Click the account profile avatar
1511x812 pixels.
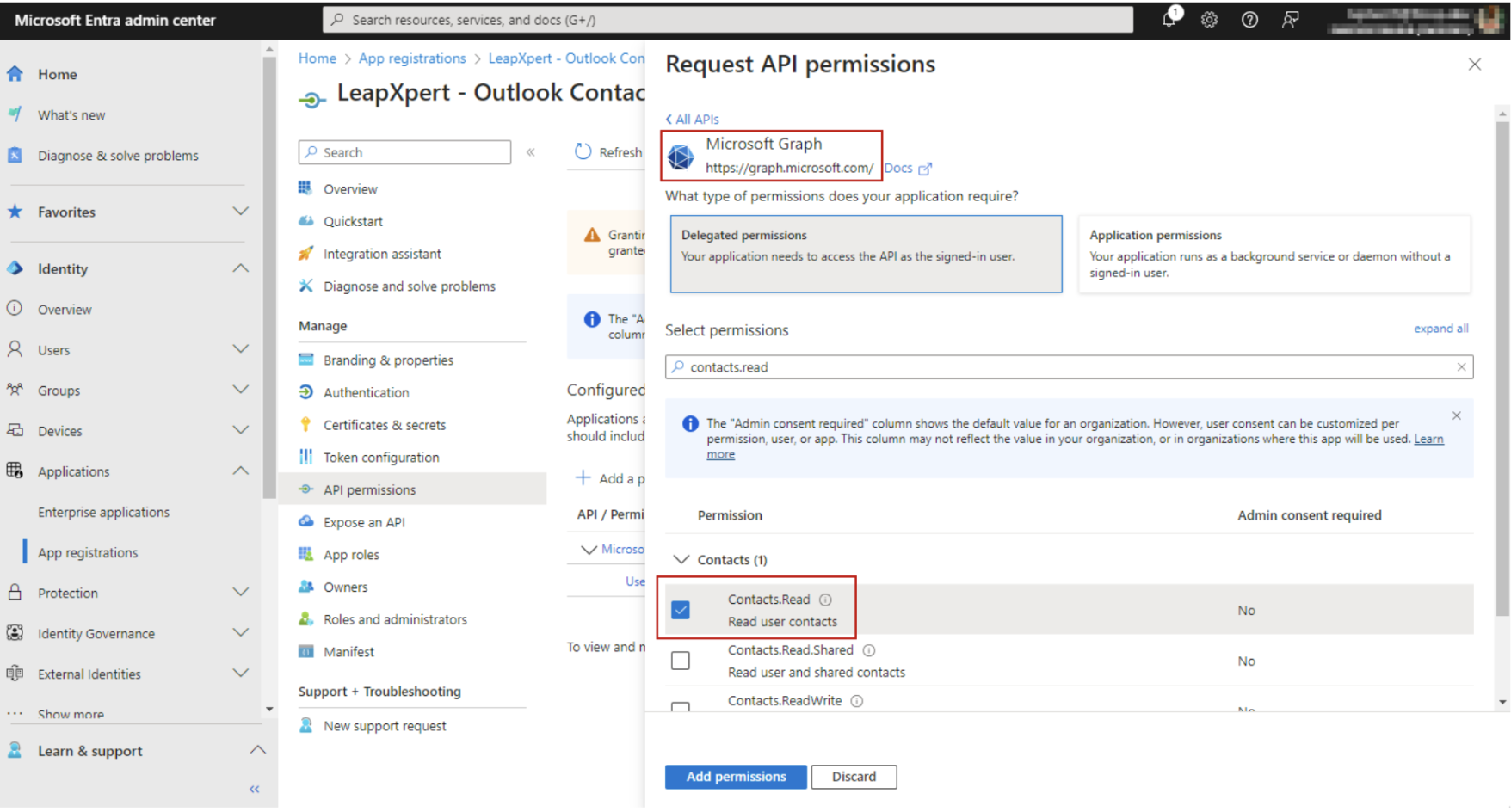pyautogui.click(x=1491, y=20)
